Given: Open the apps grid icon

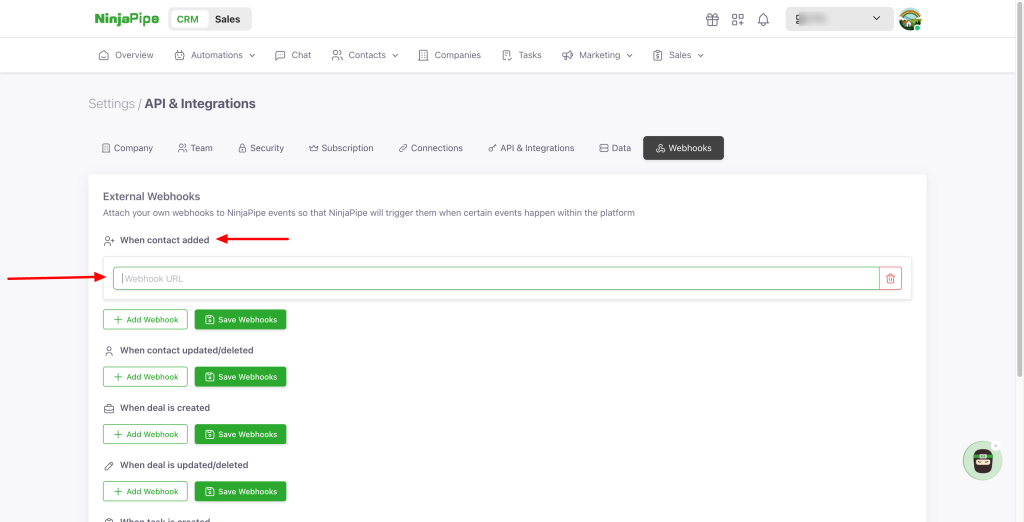Looking at the screenshot, I should (738, 19).
